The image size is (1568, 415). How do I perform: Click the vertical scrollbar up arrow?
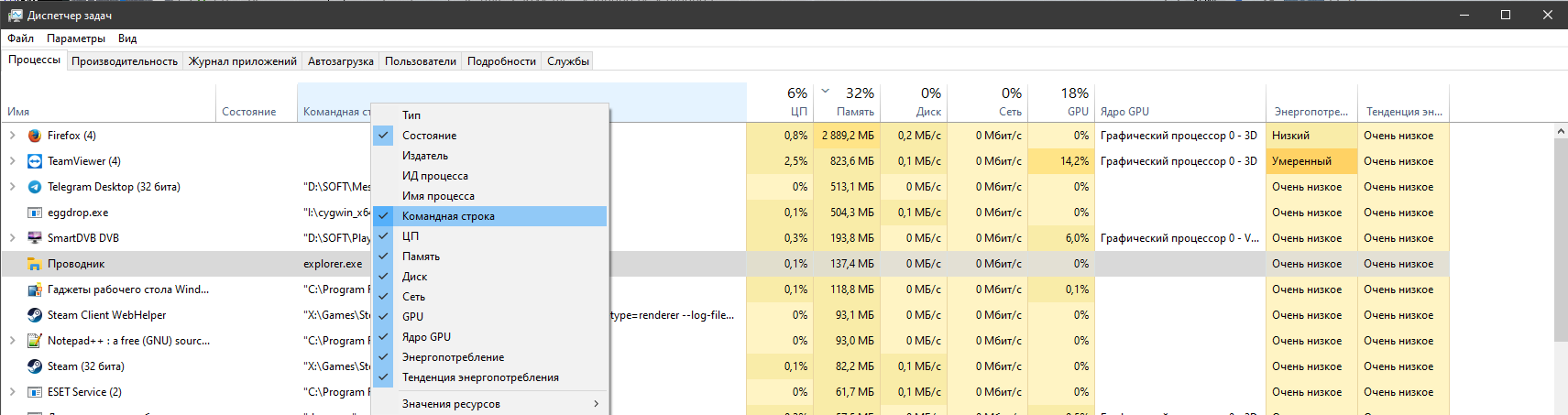point(1560,132)
